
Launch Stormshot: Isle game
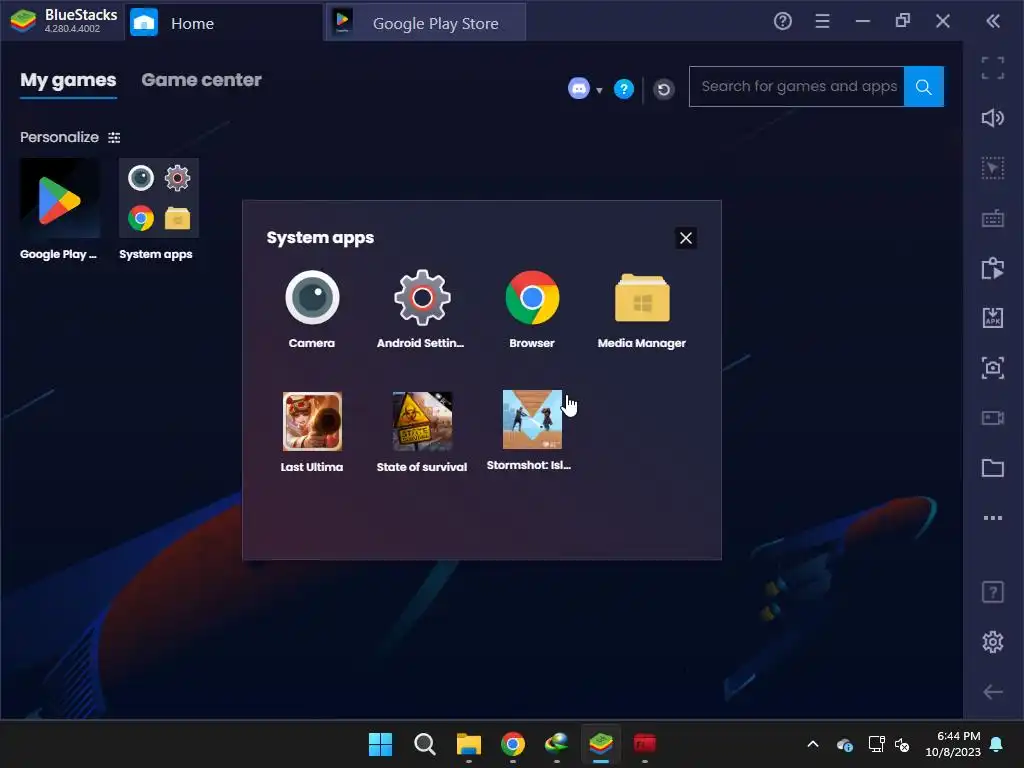pos(532,420)
